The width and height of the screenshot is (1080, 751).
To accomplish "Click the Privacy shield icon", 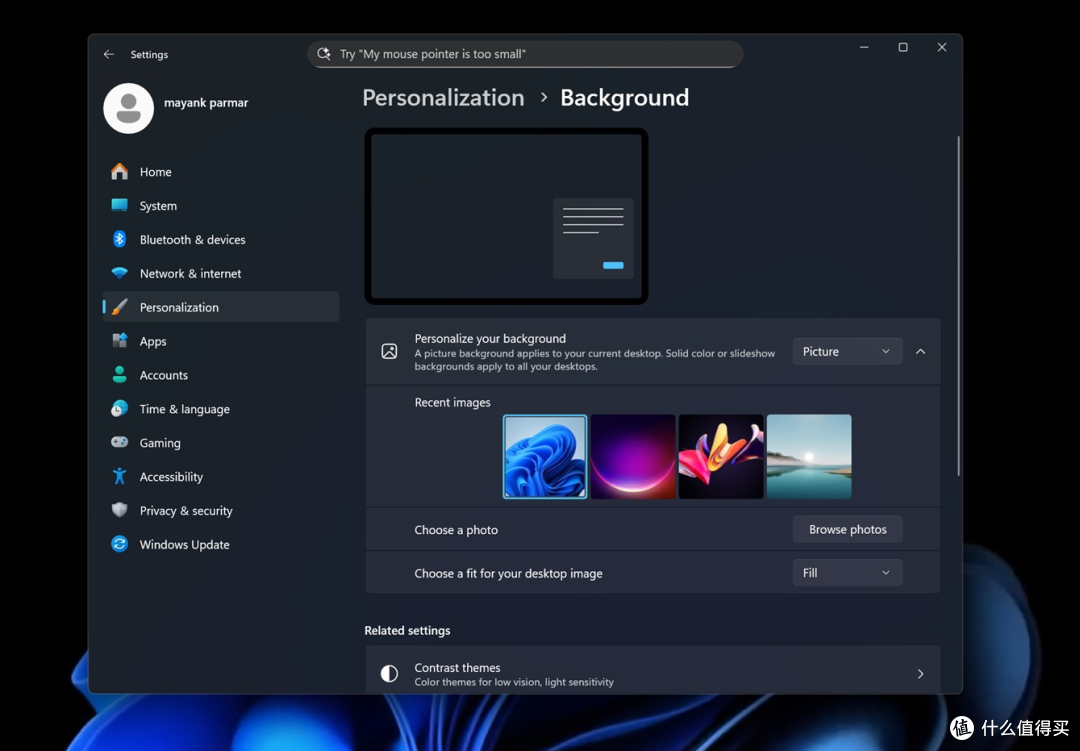I will pyautogui.click(x=120, y=510).
